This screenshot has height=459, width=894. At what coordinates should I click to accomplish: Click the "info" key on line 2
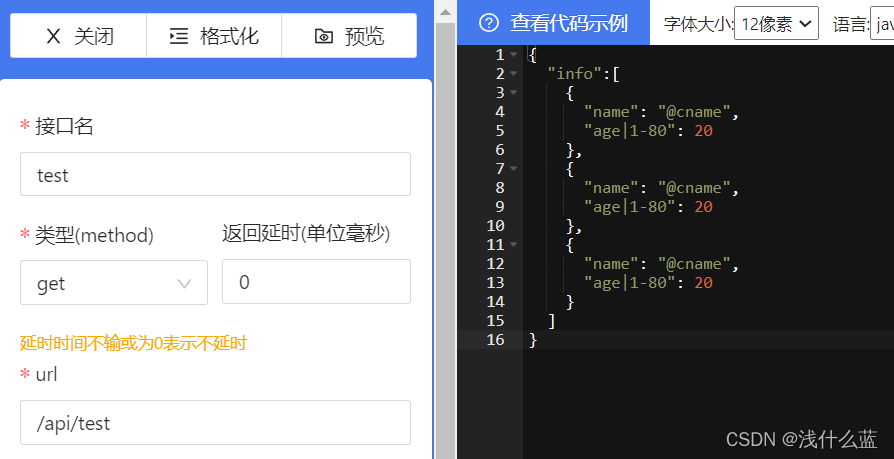575,74
